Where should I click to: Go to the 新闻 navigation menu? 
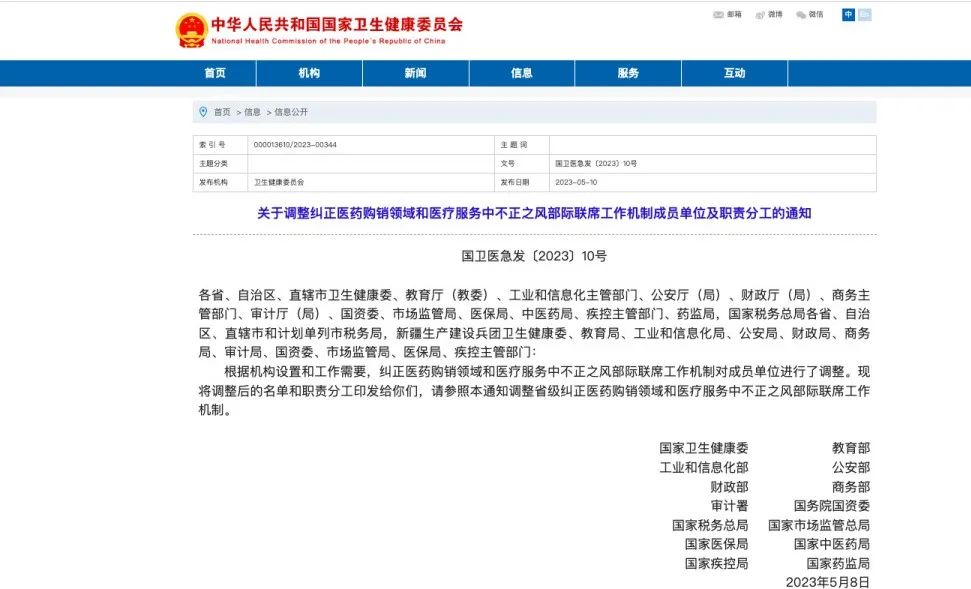click(415, 73)
